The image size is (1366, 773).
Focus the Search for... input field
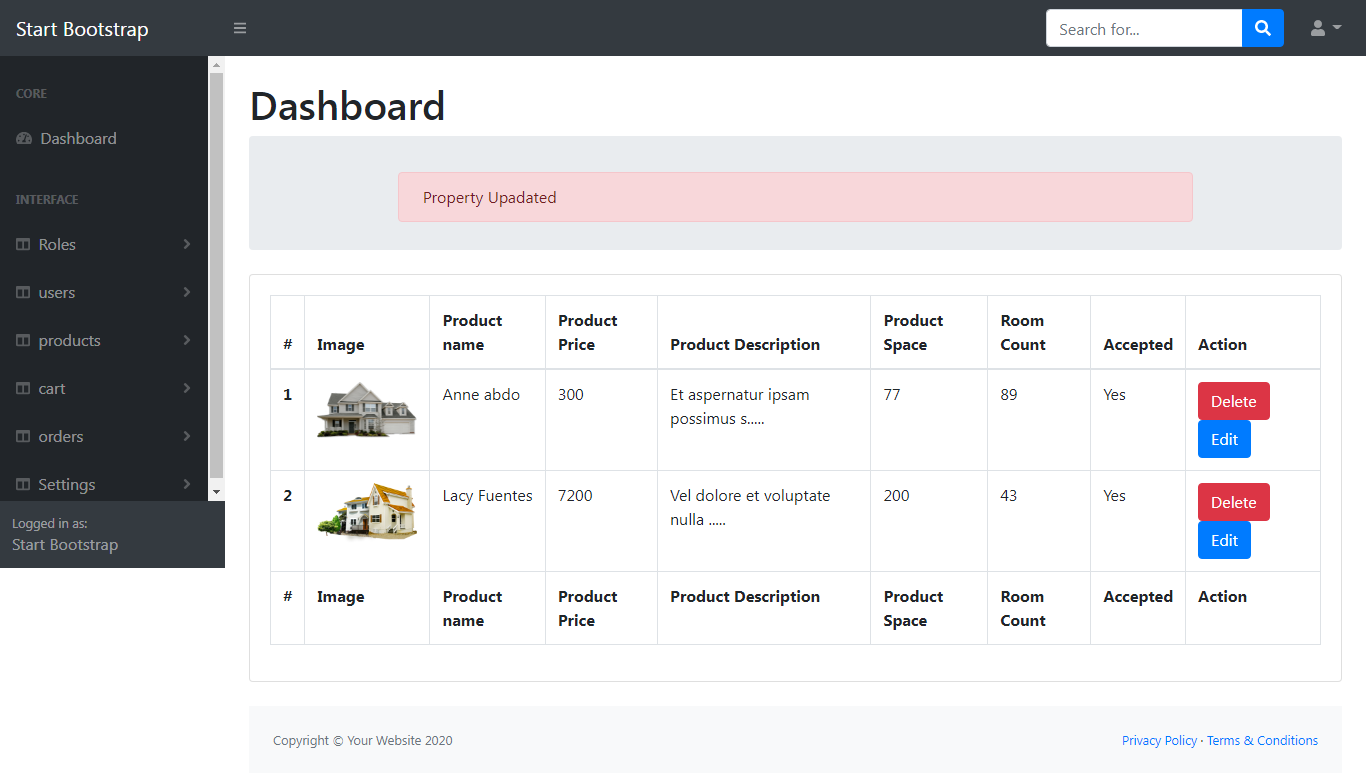point(1144,28)
